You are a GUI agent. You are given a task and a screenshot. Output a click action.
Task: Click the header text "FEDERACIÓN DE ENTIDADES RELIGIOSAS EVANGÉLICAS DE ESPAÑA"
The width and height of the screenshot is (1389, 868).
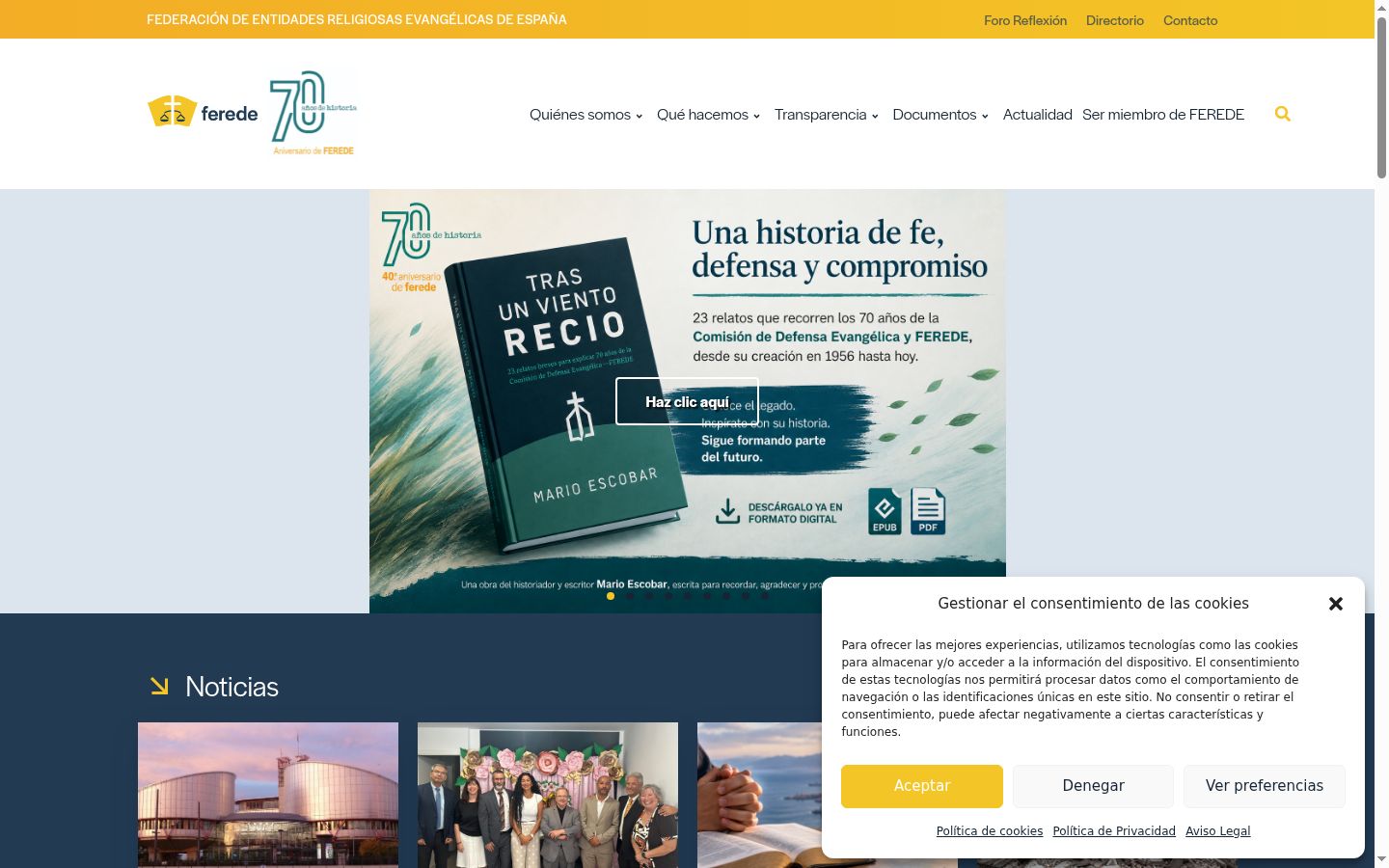[357, 19]
